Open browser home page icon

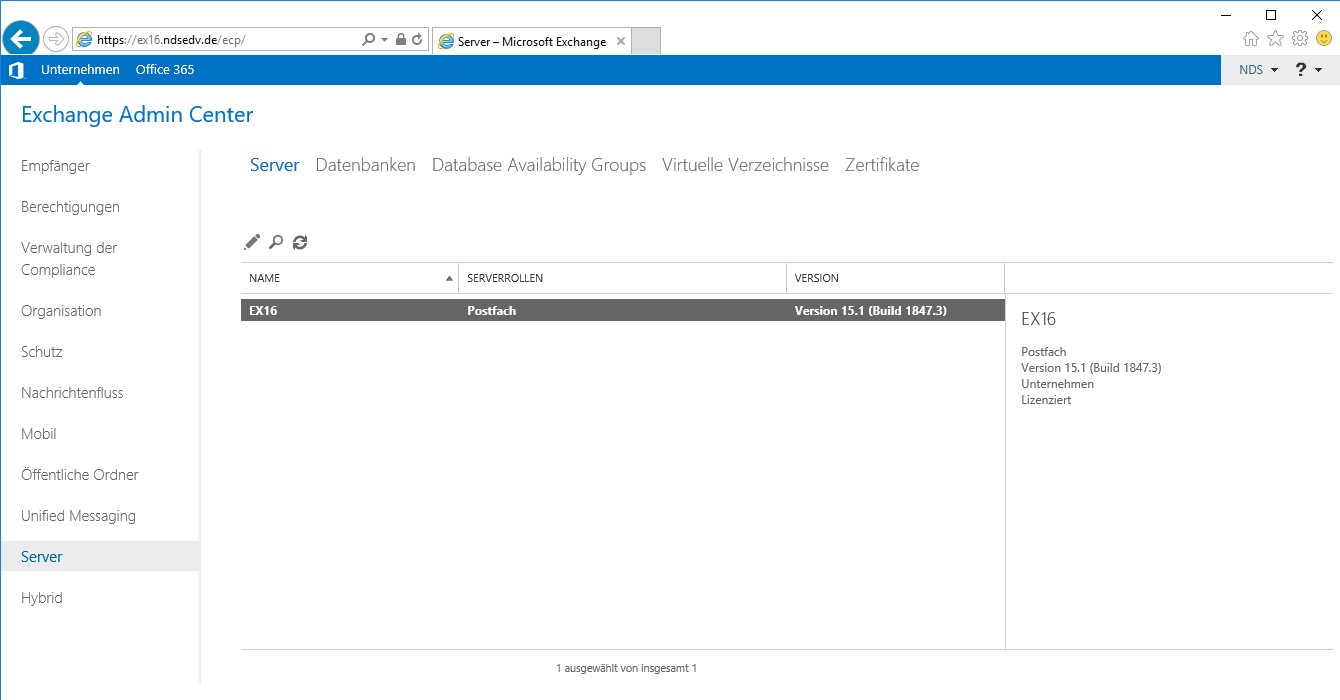1251,39
